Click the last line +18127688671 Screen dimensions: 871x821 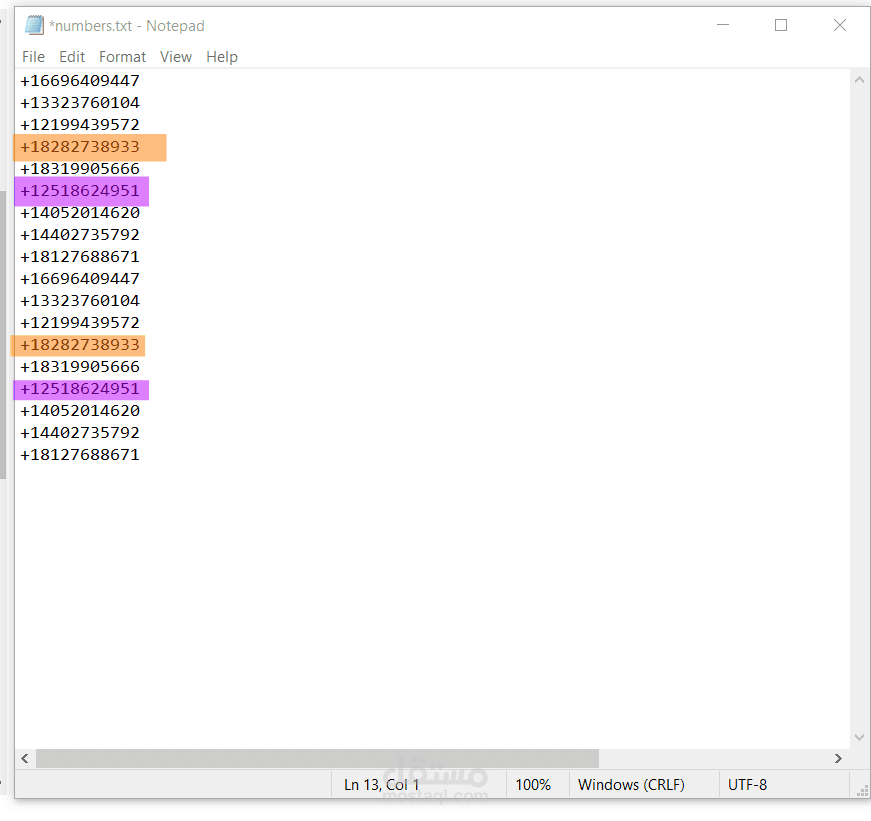[80, 455]
